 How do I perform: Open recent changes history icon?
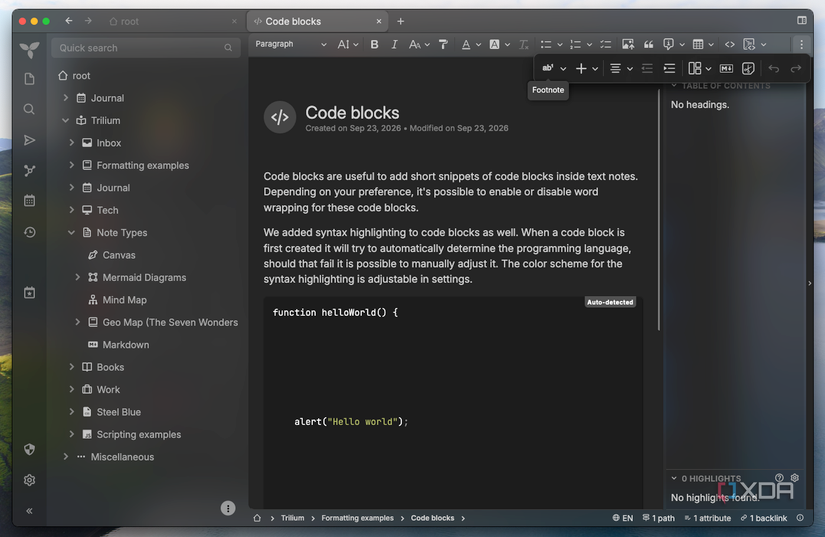tap(29, 232)
